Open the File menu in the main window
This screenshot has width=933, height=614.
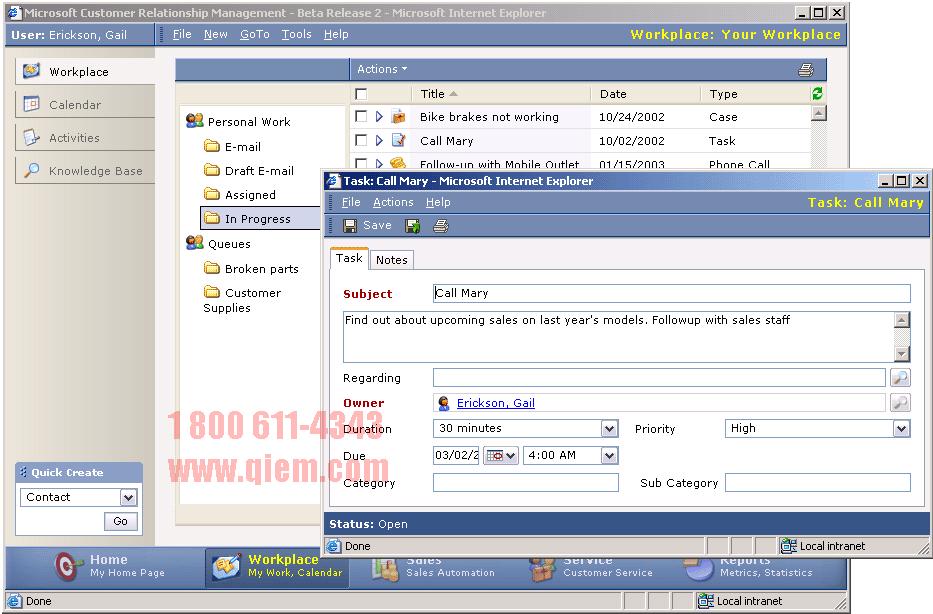coord(182,35)
